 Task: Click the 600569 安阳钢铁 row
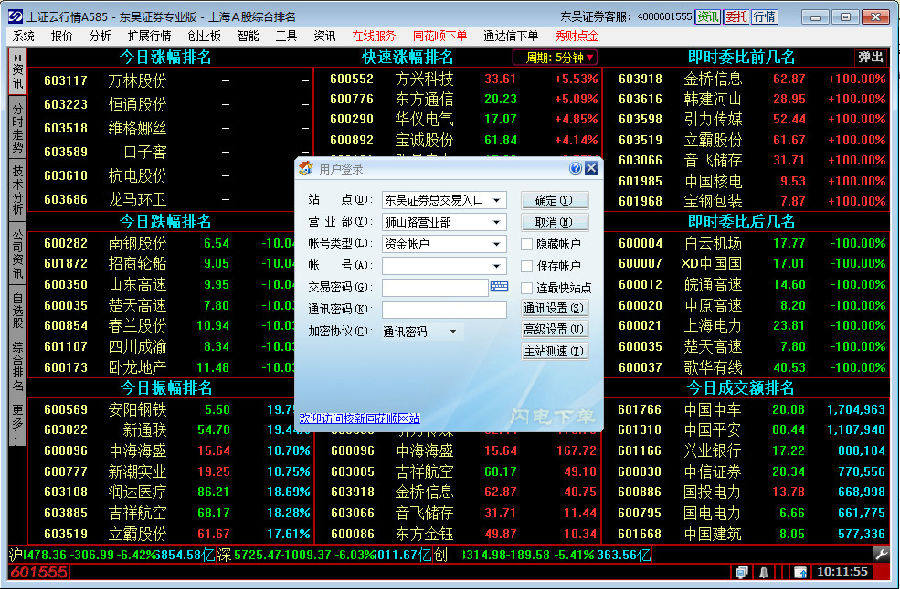pyautogui.click(x=170, y=410)
